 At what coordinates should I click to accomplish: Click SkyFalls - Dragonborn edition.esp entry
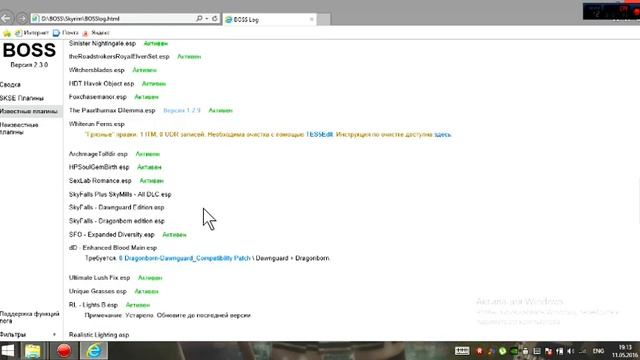(117, 221)
